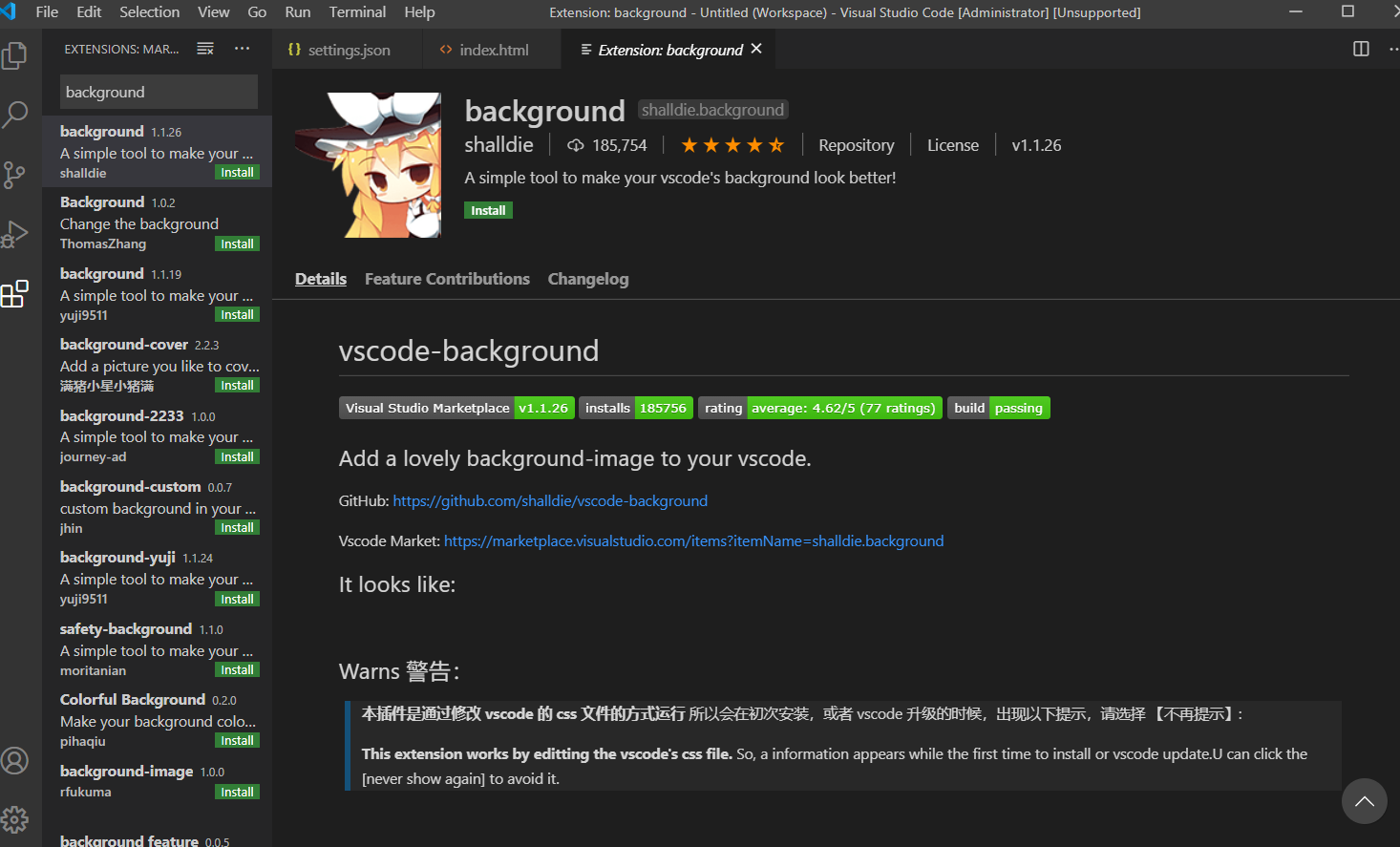Click the extensions search input field
The image size is (1400, 847).
coord(159,92)
